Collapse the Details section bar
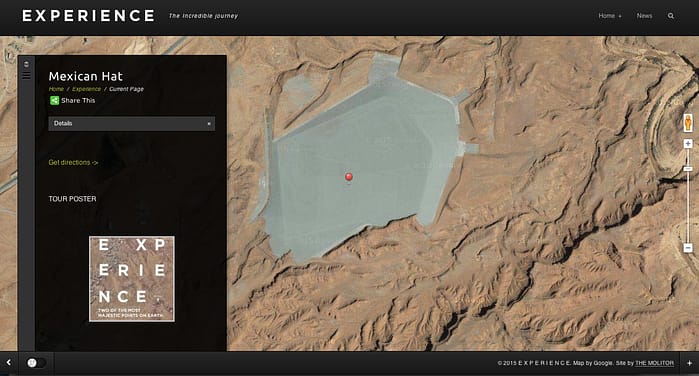 [x=132, y=124]
